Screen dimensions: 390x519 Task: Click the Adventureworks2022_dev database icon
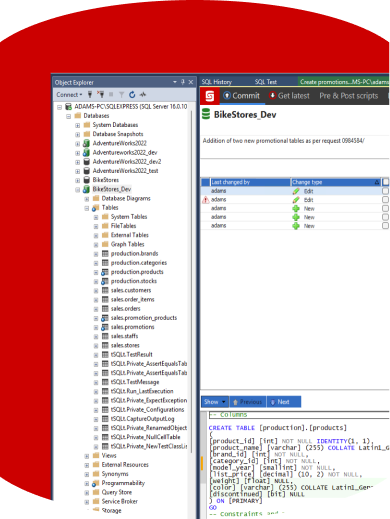pos(86,153)
